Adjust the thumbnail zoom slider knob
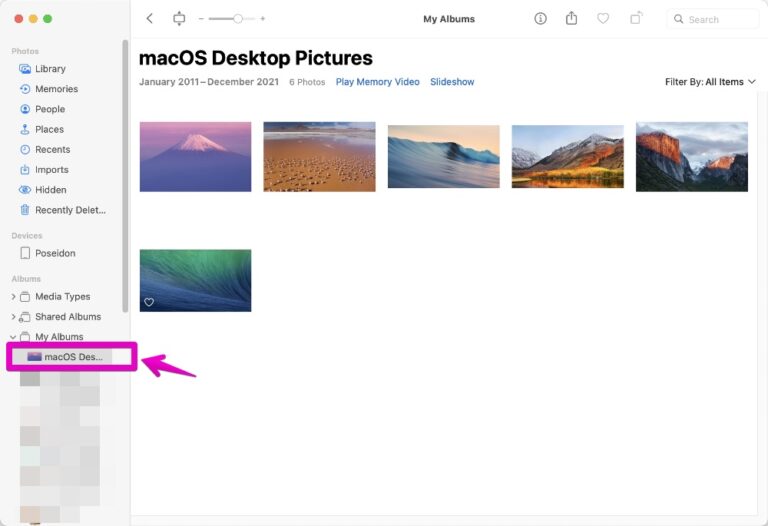The image size is (768, 526). 238,19
